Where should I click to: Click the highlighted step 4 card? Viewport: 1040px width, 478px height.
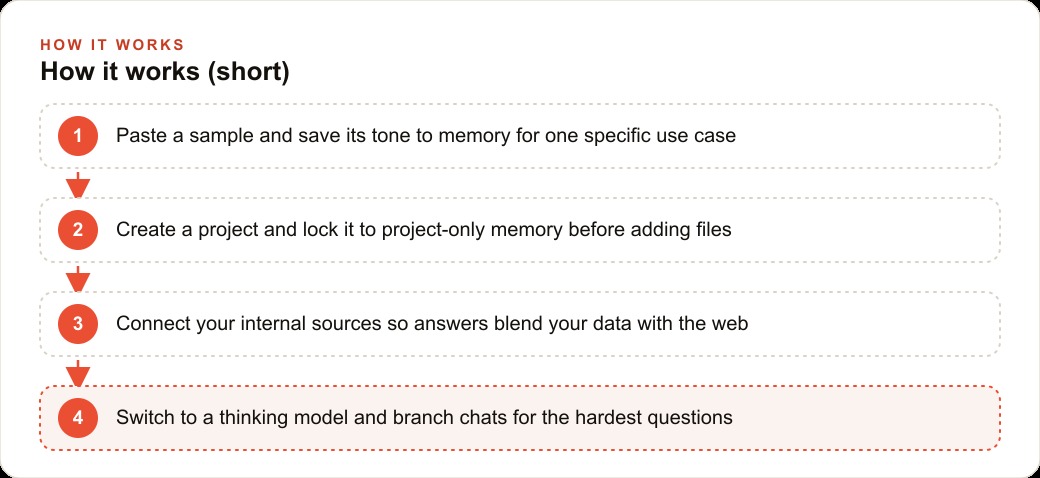click(x=520, y=418)
